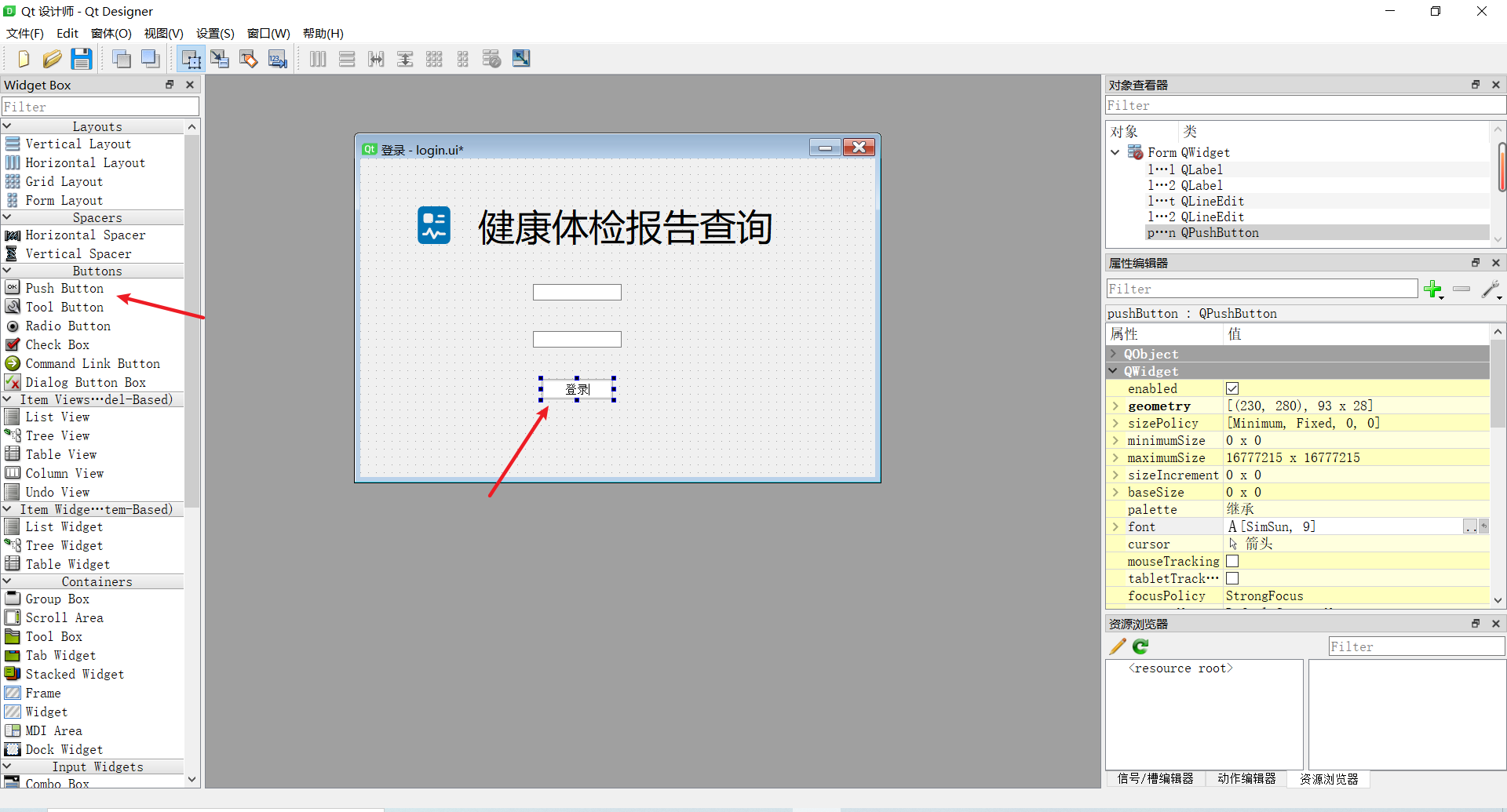Open the 窗体(O) menu
The width and height of the screenshot is (1507, 812).
click(x=111, y=33)
